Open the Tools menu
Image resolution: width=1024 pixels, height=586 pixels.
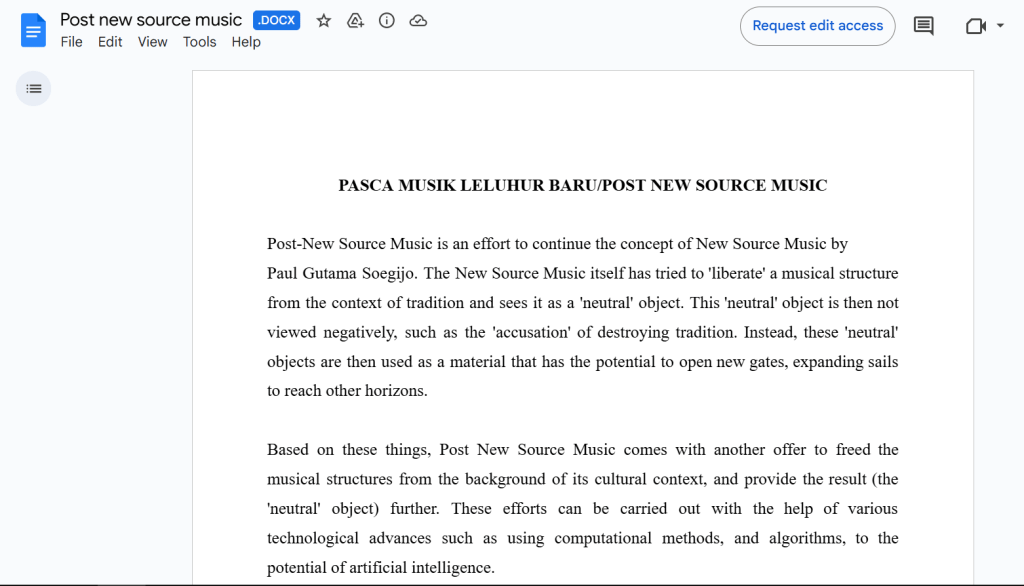(199, 42)
